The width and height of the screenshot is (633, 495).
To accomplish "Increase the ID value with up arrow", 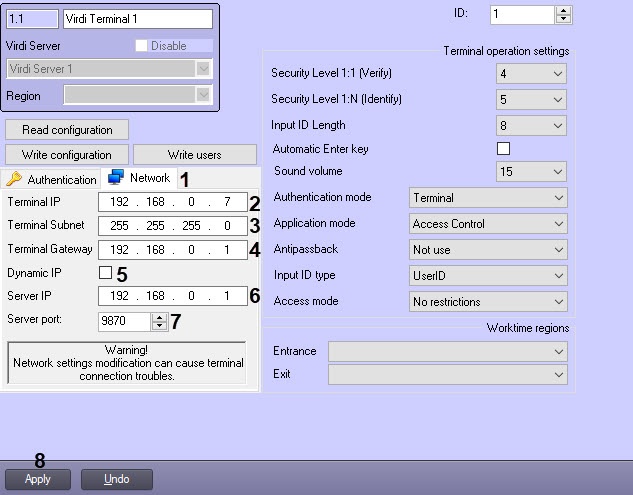I will 563,10.
